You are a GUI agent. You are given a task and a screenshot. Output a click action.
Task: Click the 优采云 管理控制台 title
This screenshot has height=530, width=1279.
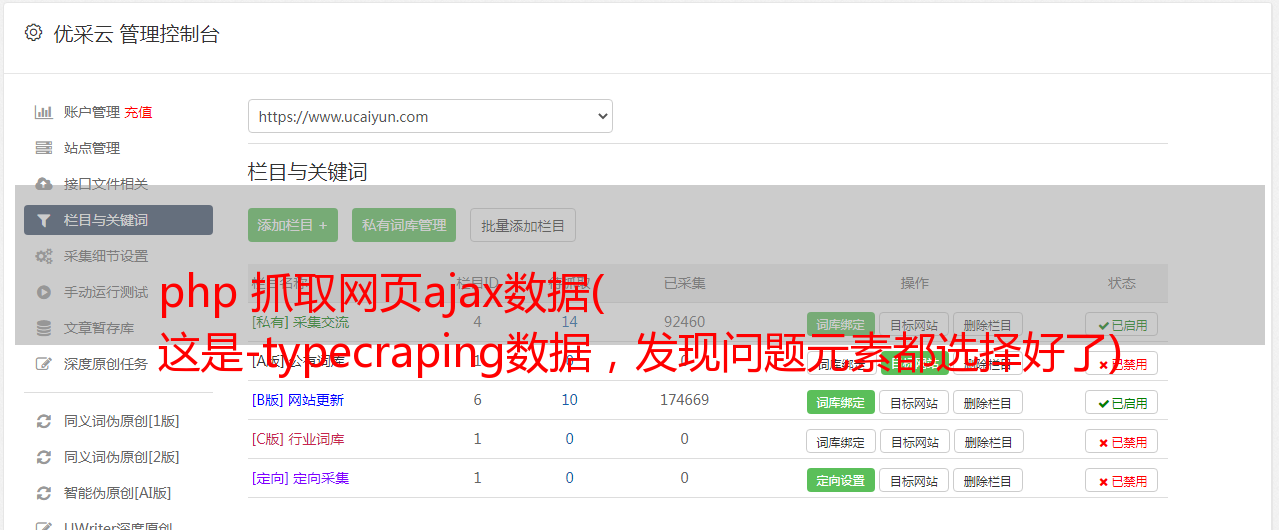(x=136, y=34)
